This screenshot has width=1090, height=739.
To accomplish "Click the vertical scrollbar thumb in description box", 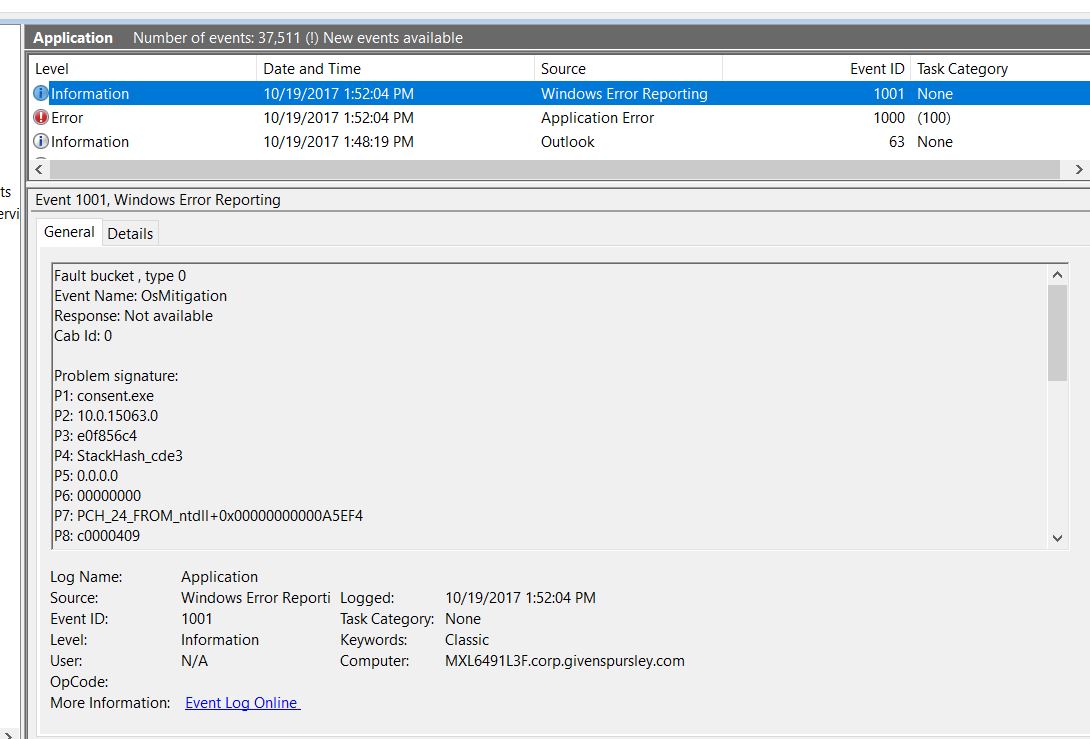I will tap(1057, 333).
